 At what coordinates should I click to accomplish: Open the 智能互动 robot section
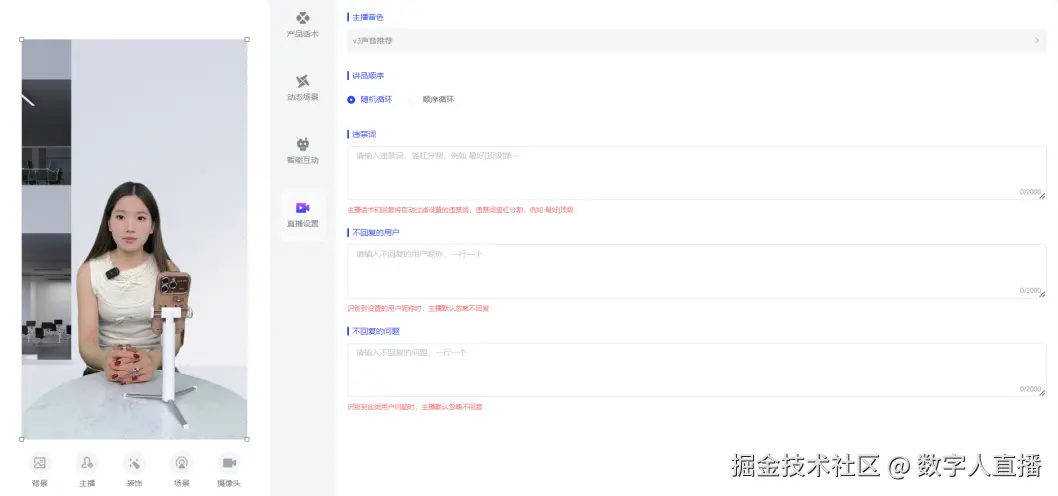(302, 151)
